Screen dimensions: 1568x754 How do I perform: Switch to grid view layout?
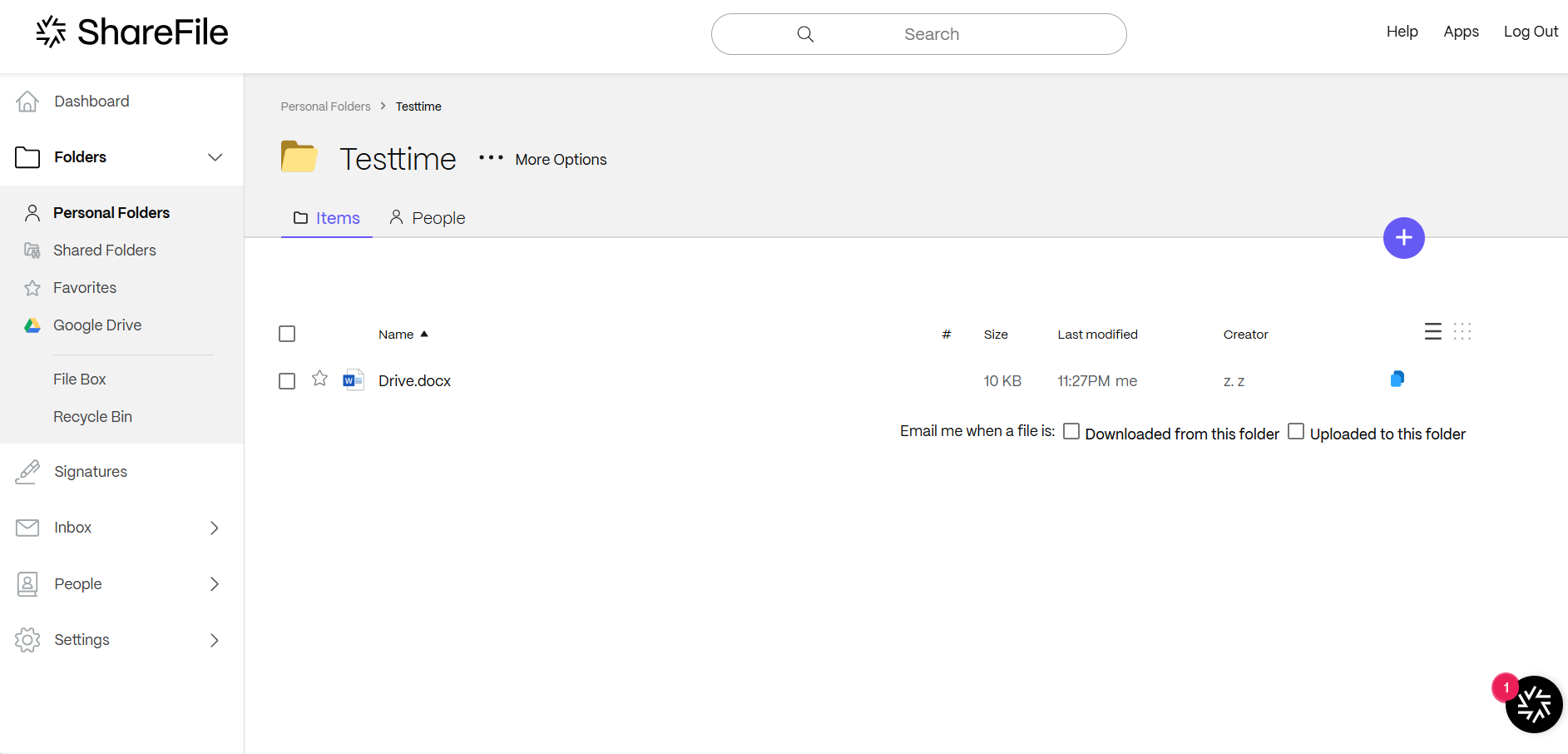(x=1462, y=331)
